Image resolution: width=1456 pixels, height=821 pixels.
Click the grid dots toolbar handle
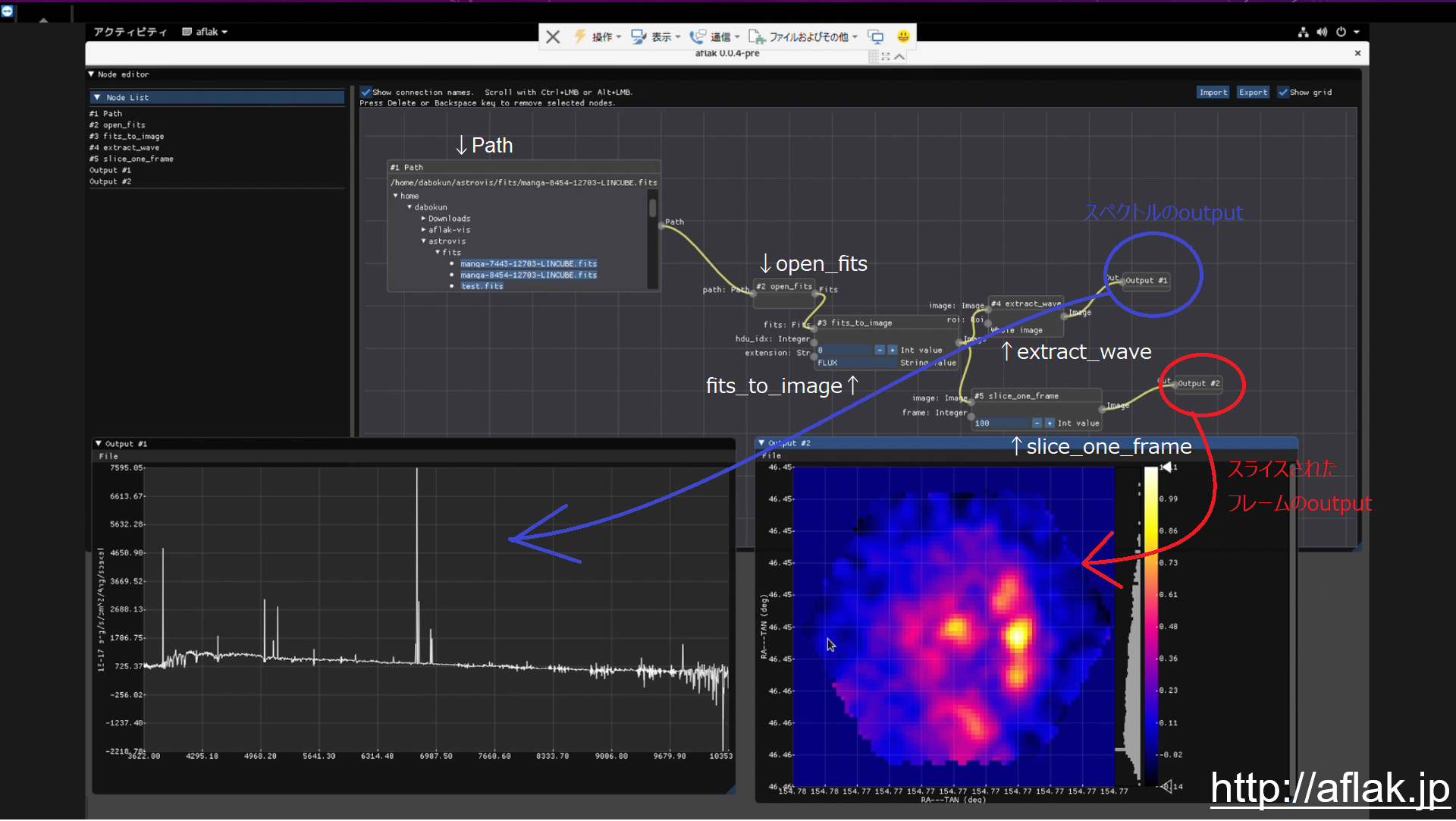pos(874,56)
